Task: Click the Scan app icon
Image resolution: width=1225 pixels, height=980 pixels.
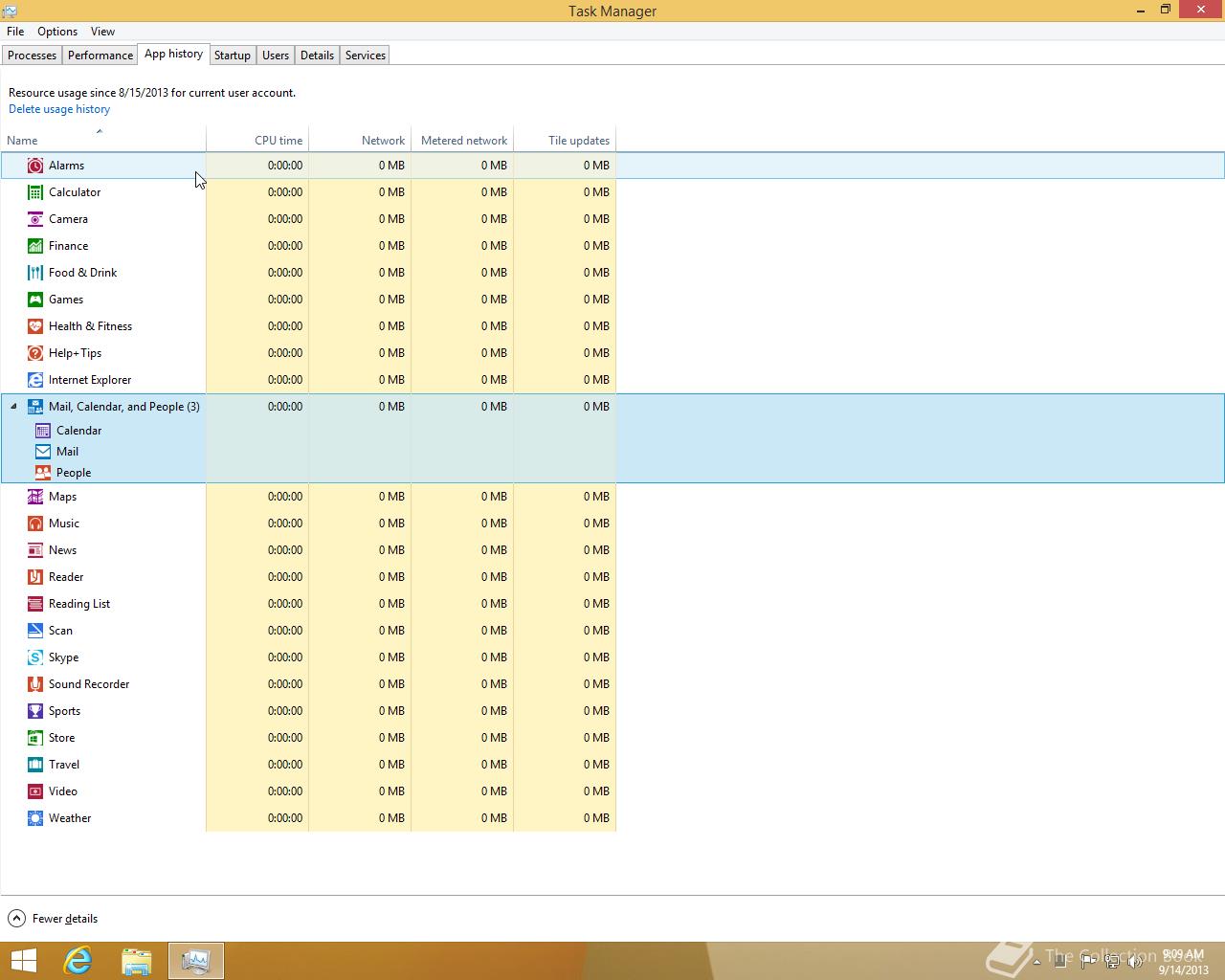Action: [x=35, y=631]
